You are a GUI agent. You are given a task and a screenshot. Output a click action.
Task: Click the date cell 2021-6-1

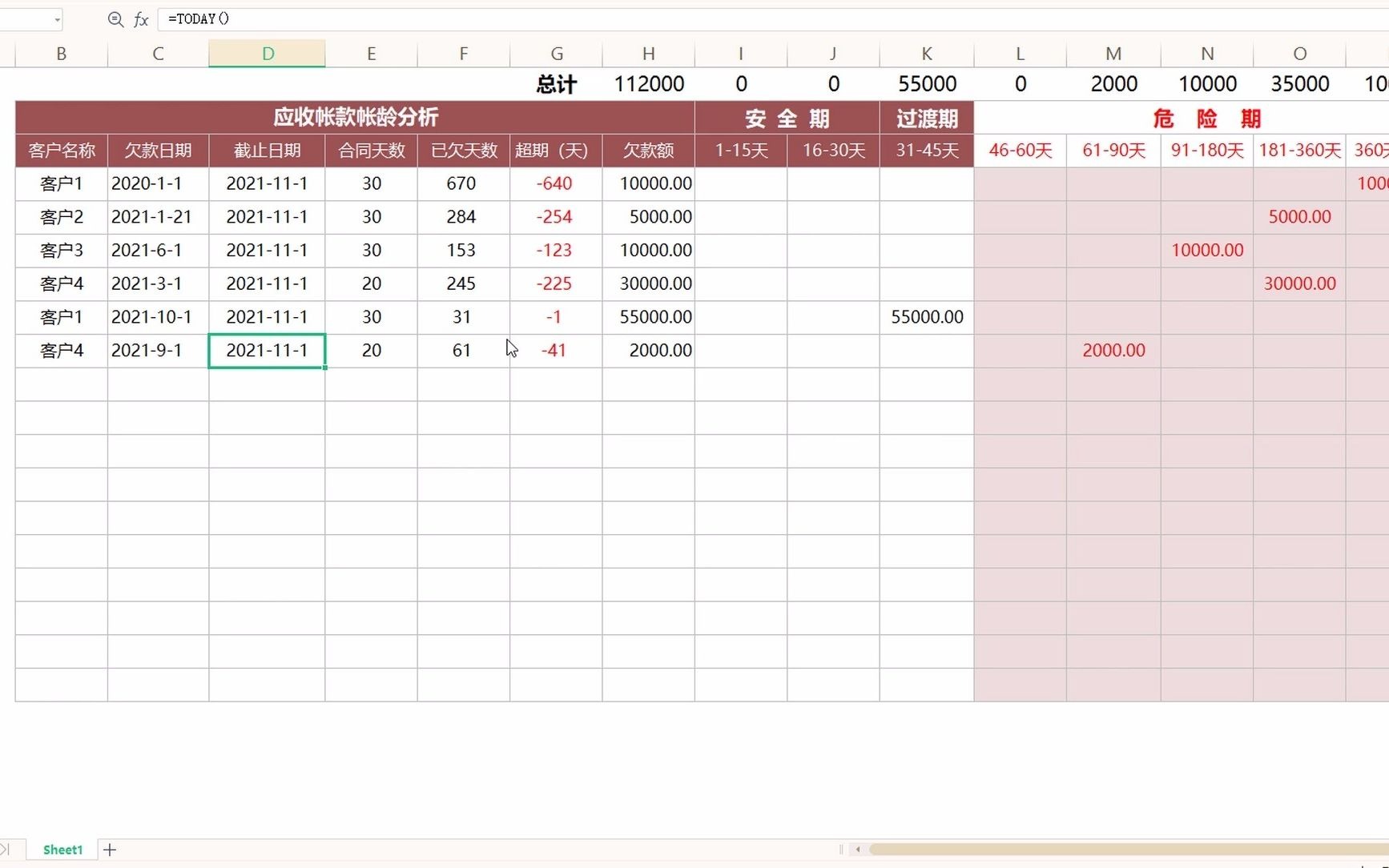coord(158,251)
